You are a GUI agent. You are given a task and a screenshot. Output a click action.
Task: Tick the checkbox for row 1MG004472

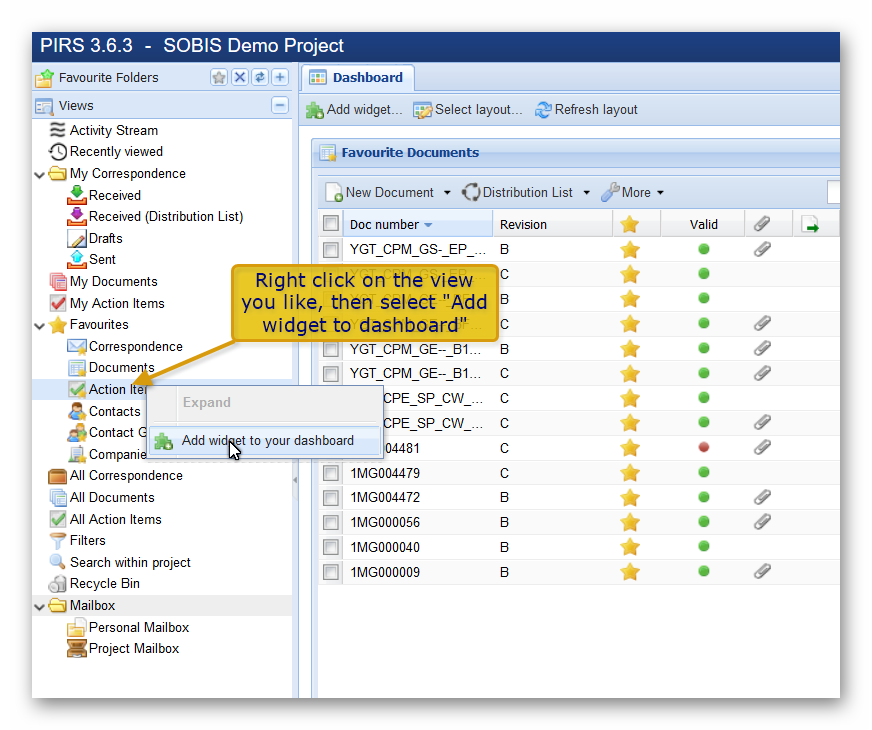(331, 497)
